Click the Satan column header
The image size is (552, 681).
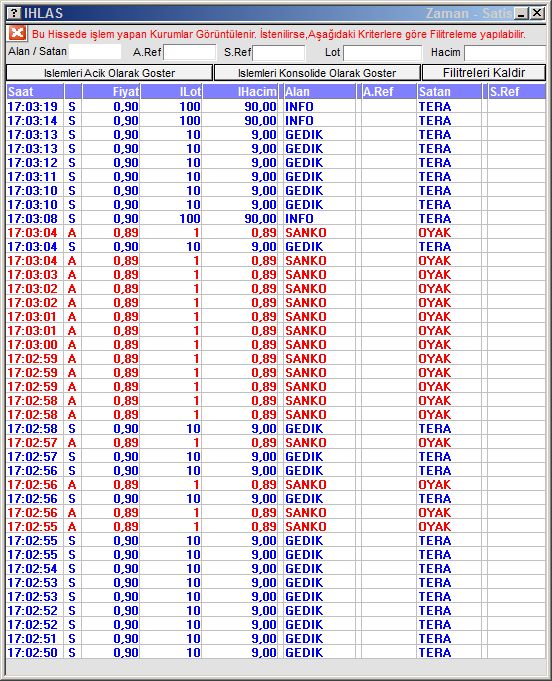coord(450,92)
